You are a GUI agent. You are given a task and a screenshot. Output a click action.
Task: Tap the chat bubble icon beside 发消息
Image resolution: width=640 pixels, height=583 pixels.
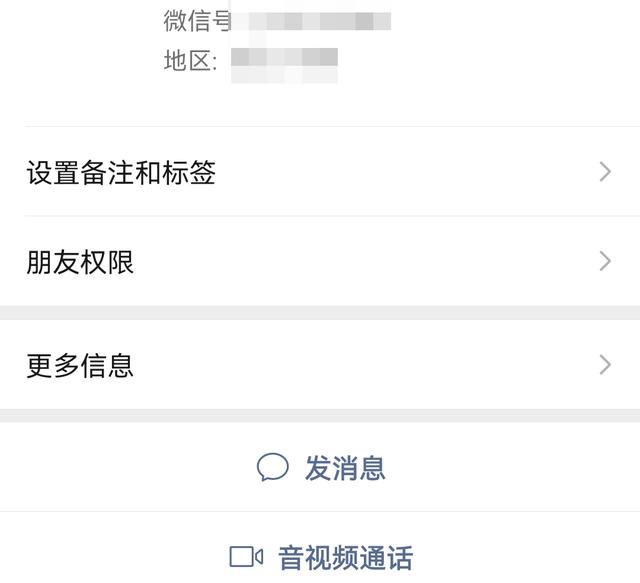(x=273, y=467)
